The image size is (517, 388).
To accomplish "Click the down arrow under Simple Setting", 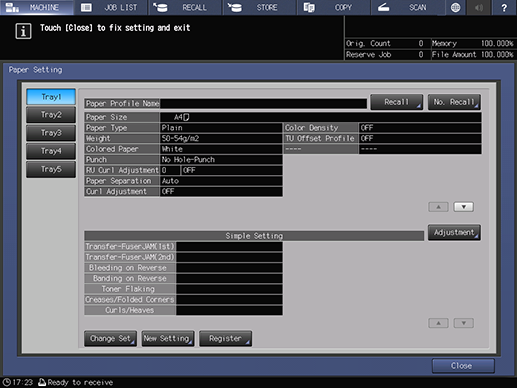I will 464,323.
